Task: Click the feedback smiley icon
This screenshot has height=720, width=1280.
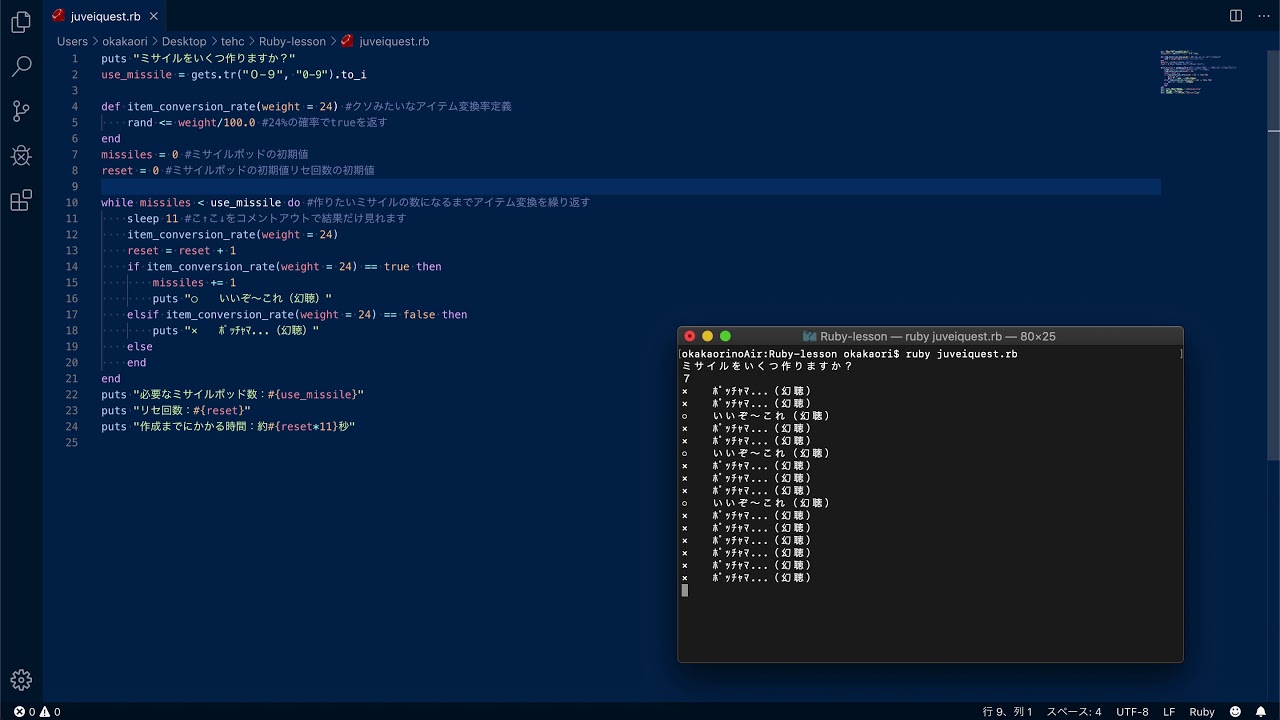Action: (x=1236, y=712)
